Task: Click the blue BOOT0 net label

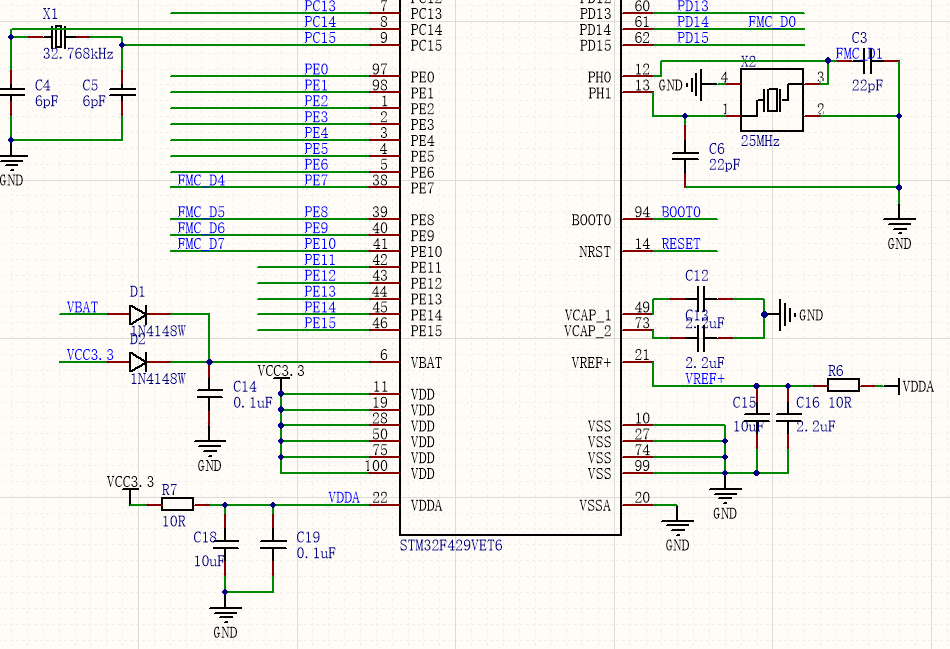Action: click(x=680, y=212)
